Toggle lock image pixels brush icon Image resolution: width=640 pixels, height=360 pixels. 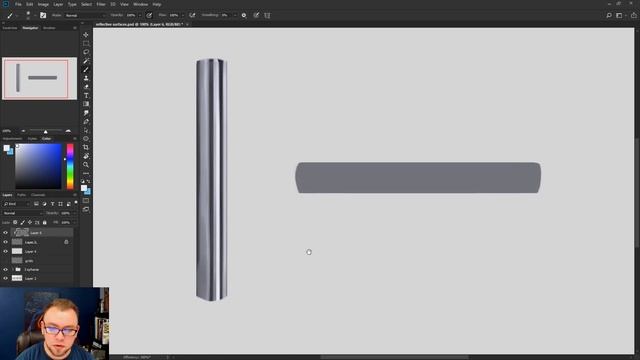22,222
